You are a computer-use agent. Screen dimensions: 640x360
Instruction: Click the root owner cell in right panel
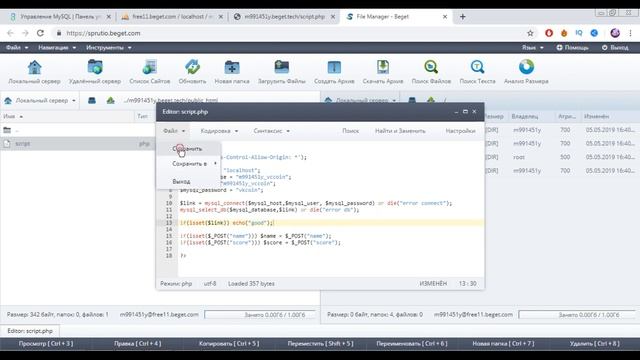coord(519,157)
